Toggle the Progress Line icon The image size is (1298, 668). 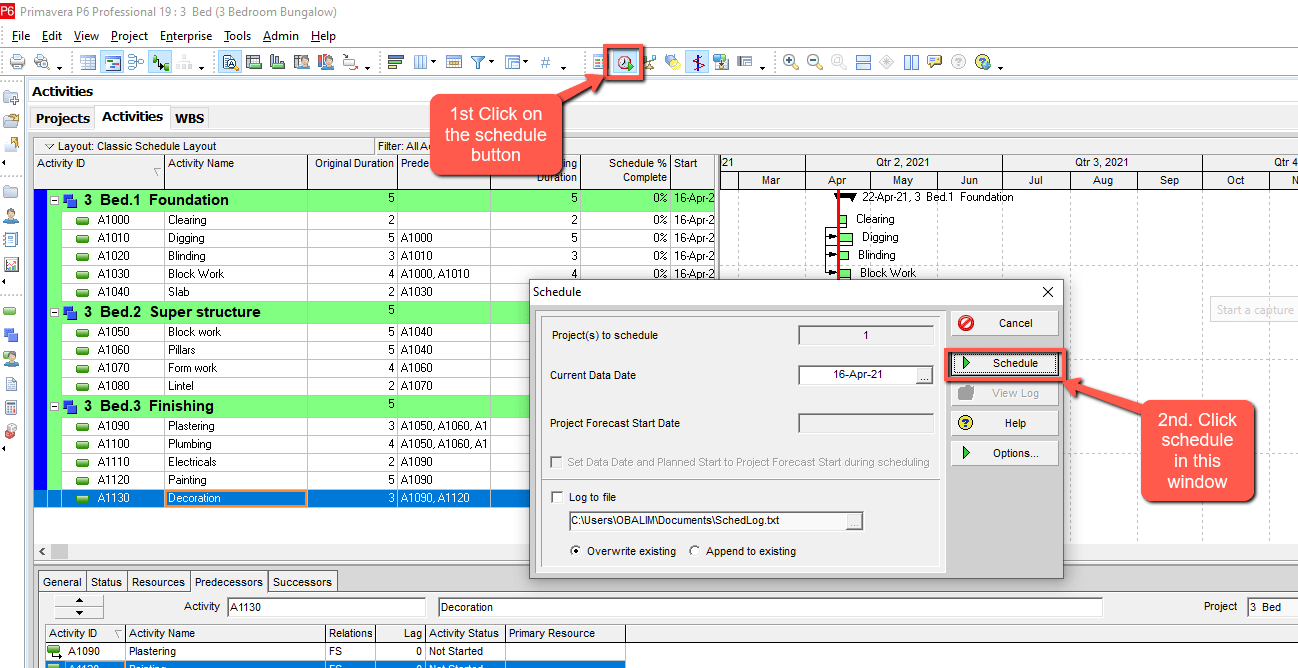(x=697, y=62)
